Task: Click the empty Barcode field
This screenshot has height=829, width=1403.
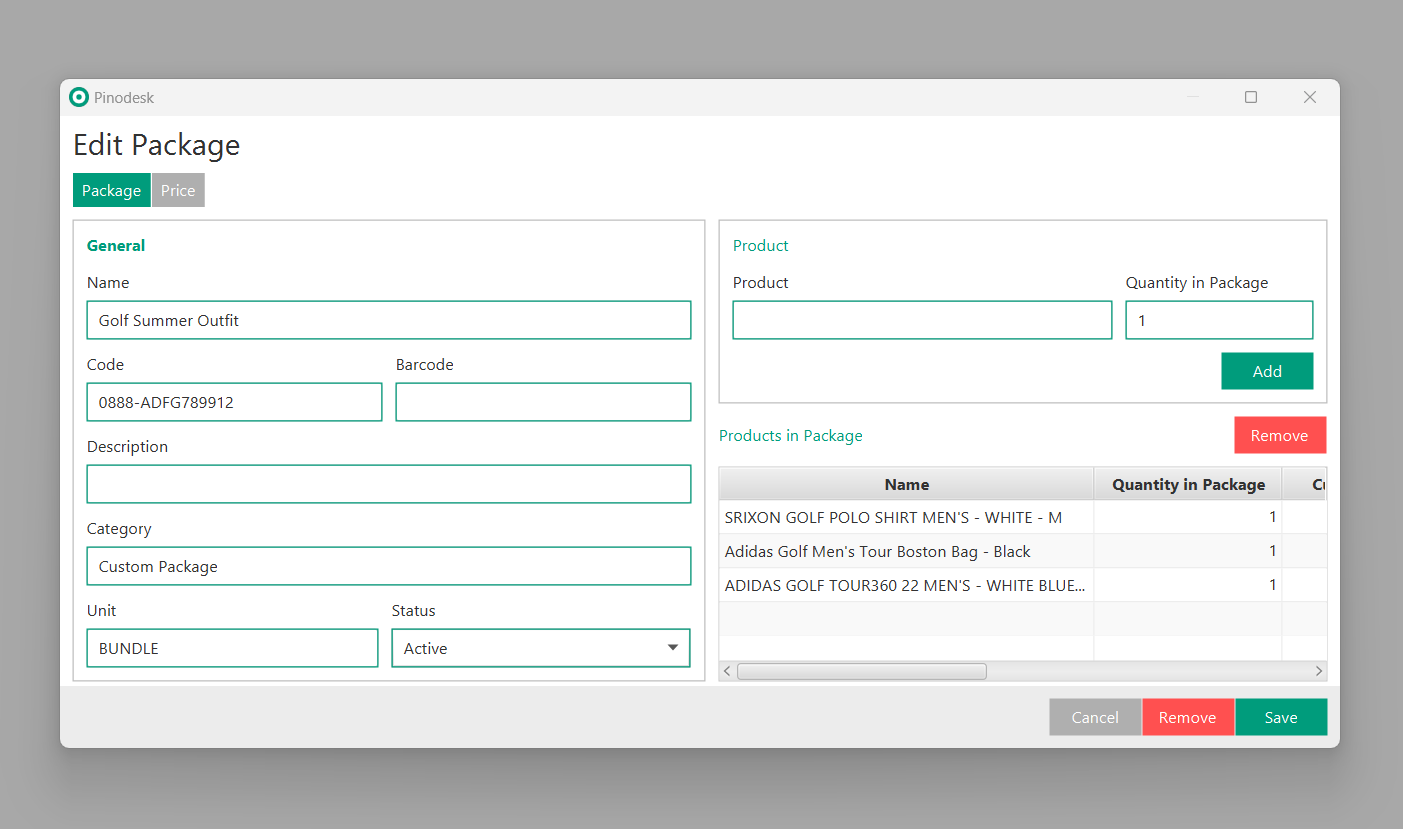Action: pyautogui.click(x=543, y=402)
